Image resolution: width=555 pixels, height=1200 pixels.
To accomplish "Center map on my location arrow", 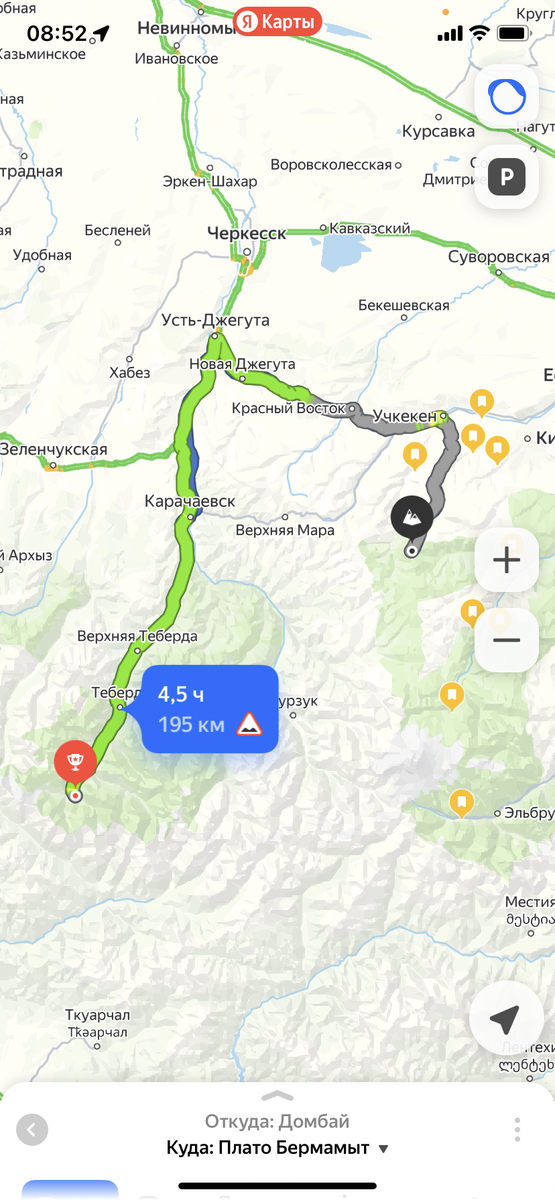I will pyautogui.click(x=505, y=1020).
